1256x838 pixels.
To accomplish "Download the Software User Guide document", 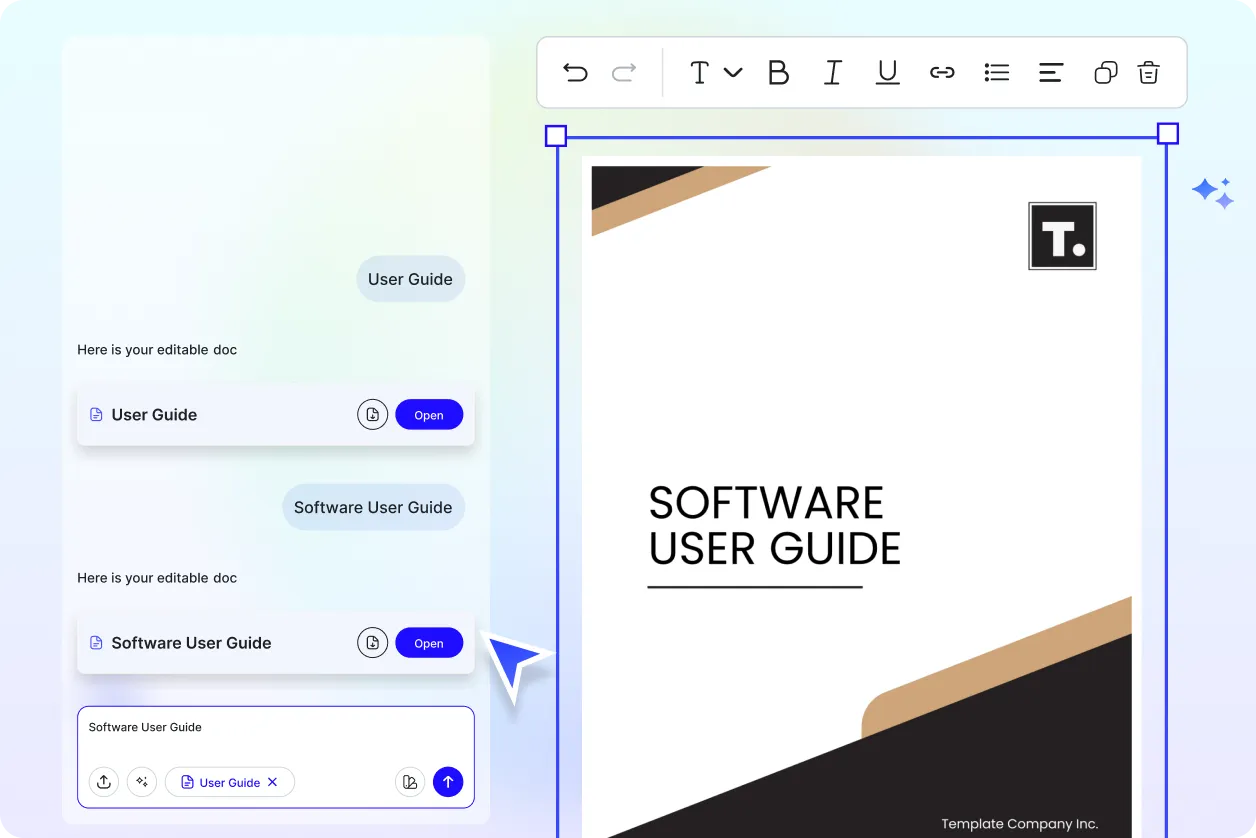I will click(372, 642).
